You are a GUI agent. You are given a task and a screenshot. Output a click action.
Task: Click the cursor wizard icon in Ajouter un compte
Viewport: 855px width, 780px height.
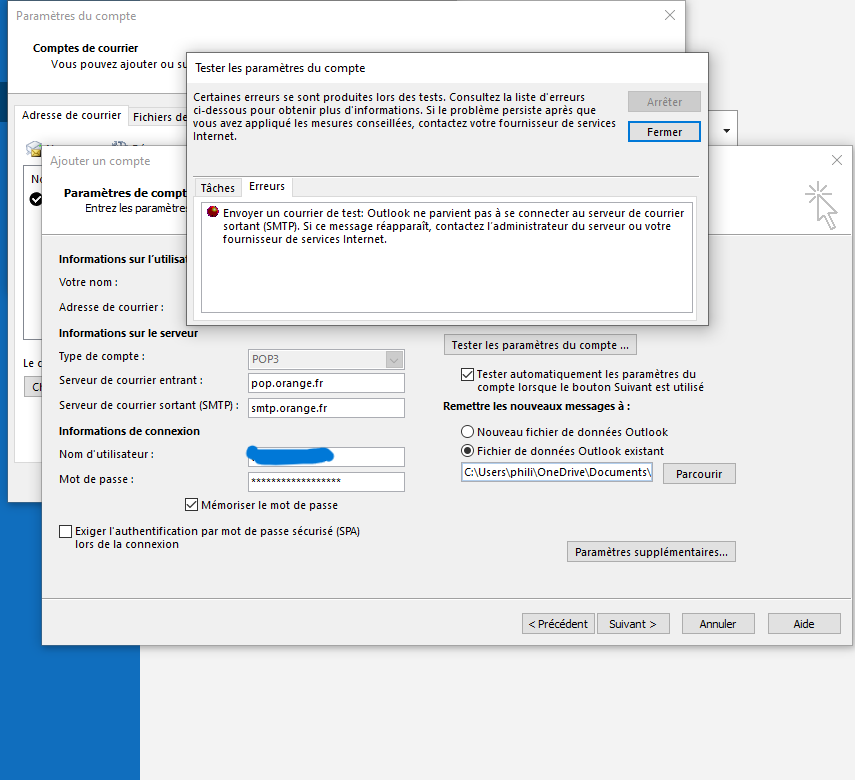pos(820,204)
